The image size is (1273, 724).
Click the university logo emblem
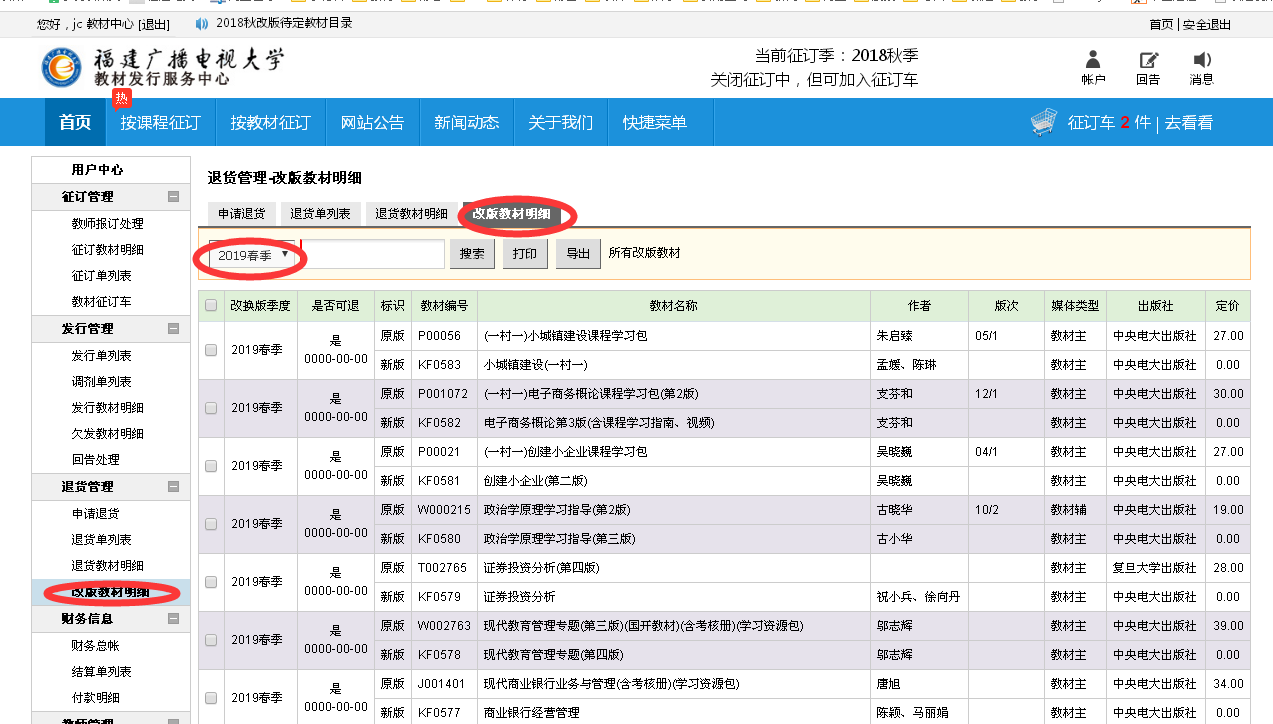[x=62, y=66]
